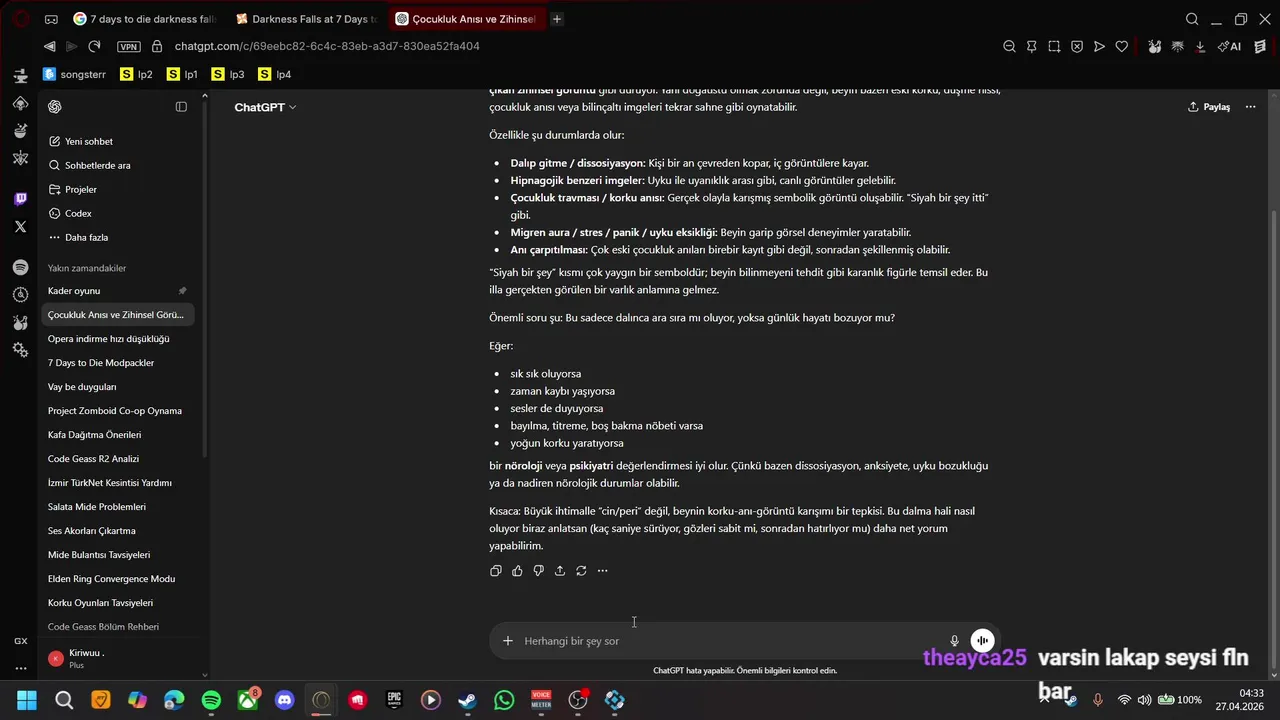The image size is (1280, 720).
Task: Click the chat sidebar scrollbar
Action: tap(205, 280)
